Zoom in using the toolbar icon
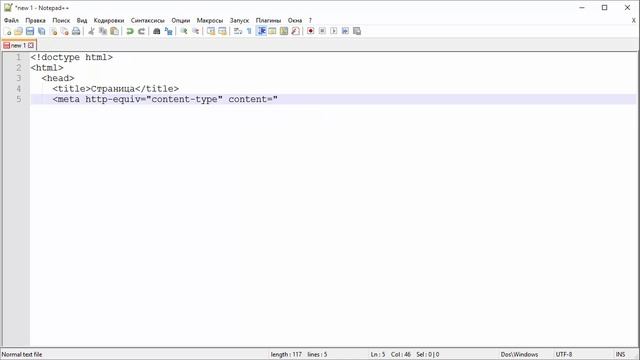This screenshot has height=360, width=640. (x=184, y=31)
